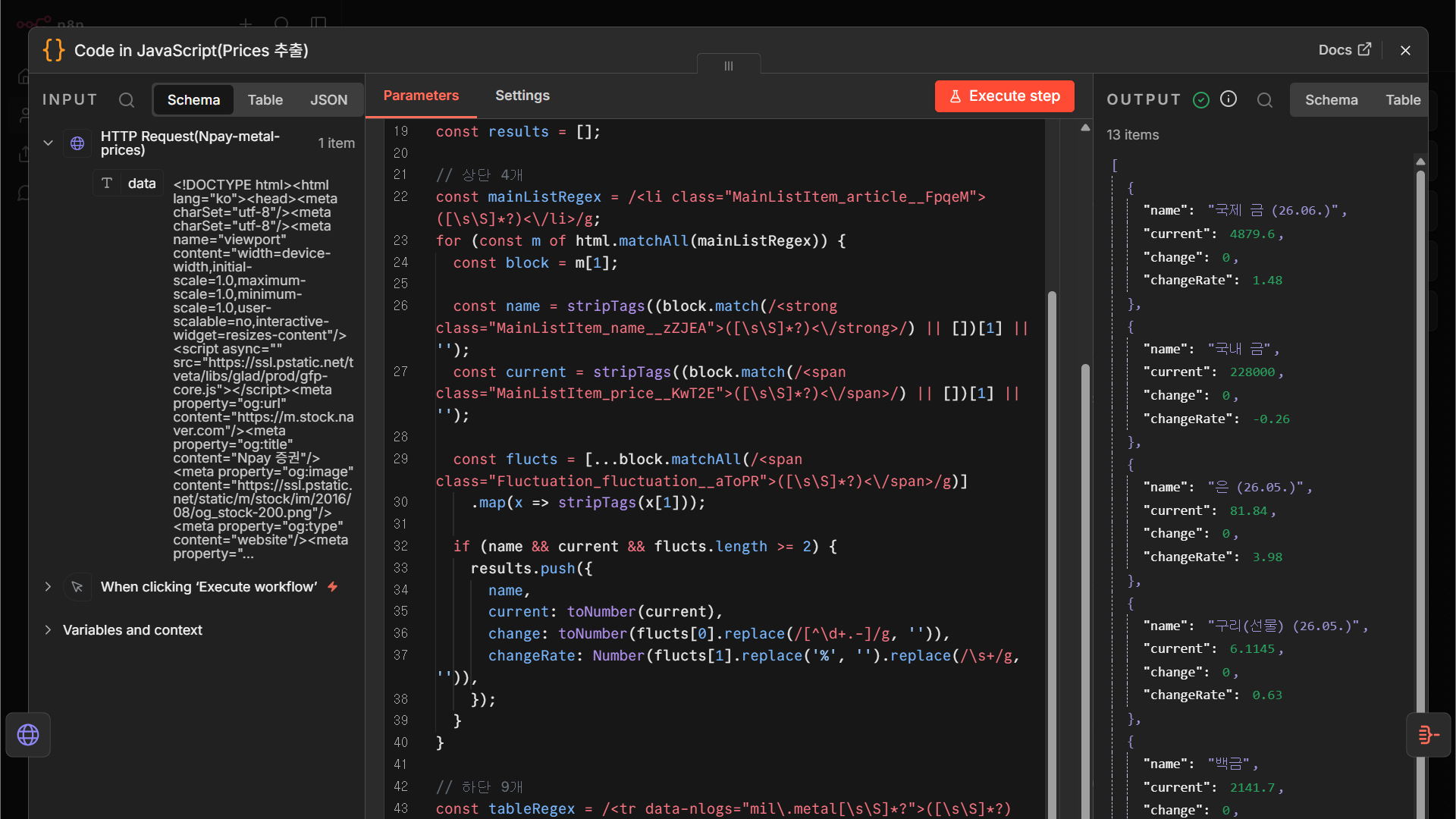Click the HTTP Request globe icon

coord(77,143)
